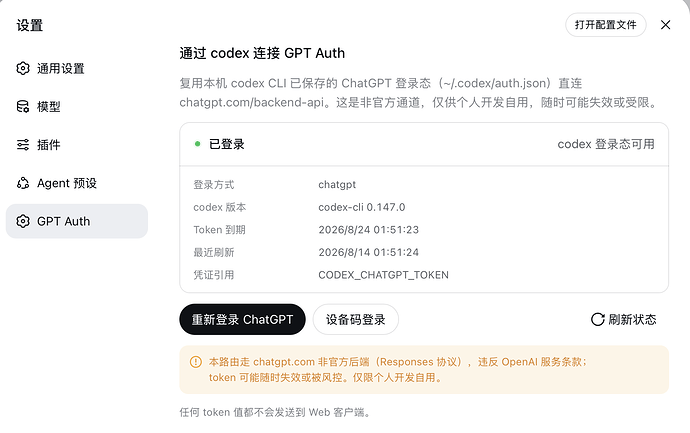Select the 插件 sidebar item
690x433 pixels.
77,145
